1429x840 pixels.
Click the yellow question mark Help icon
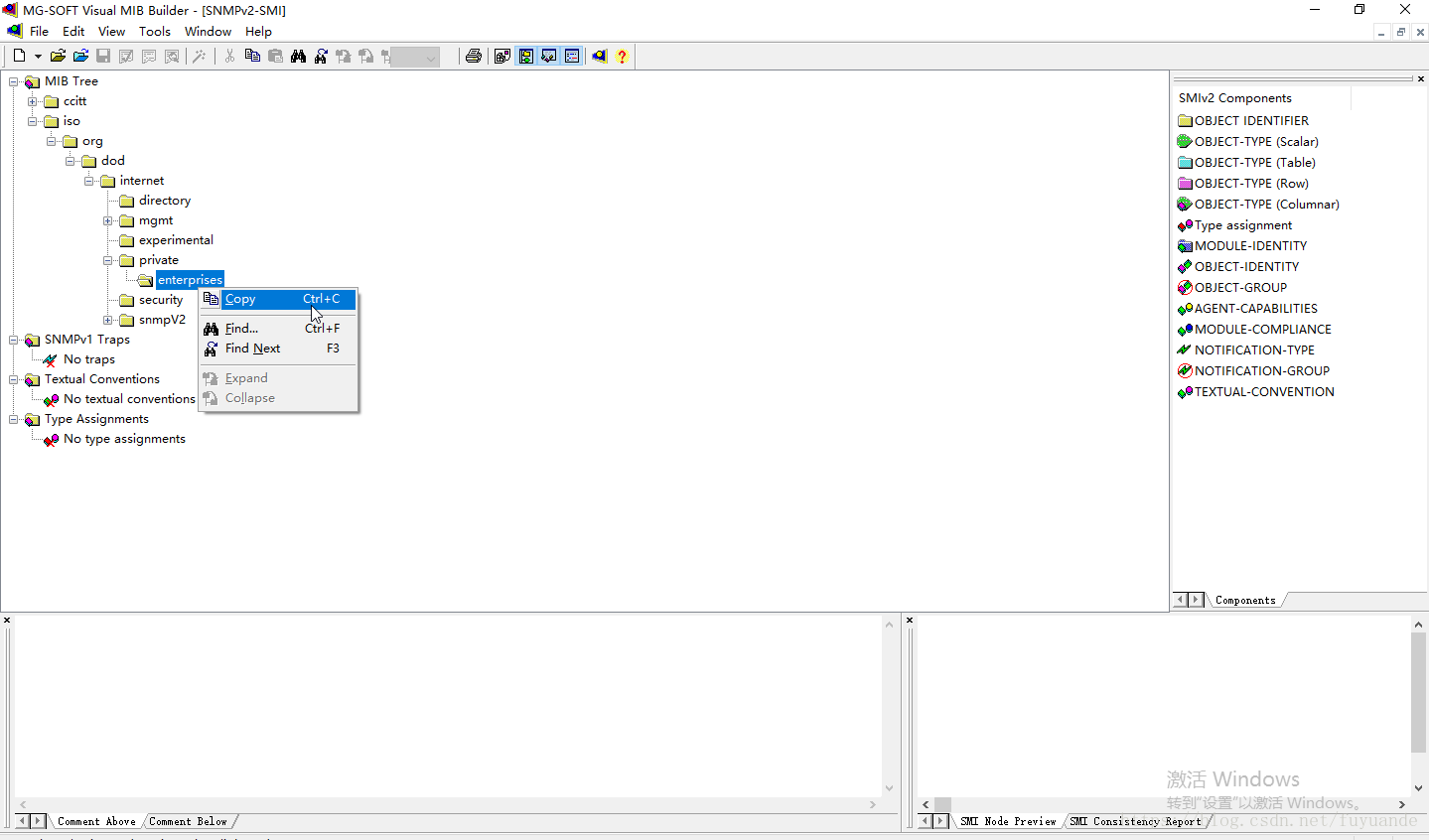tap(622, 57)
